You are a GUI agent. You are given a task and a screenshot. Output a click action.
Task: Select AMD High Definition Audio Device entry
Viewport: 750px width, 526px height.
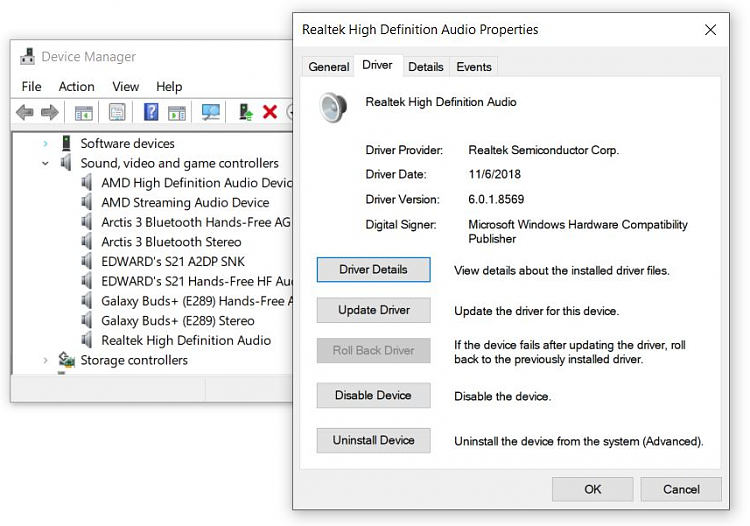pos(197,183)
